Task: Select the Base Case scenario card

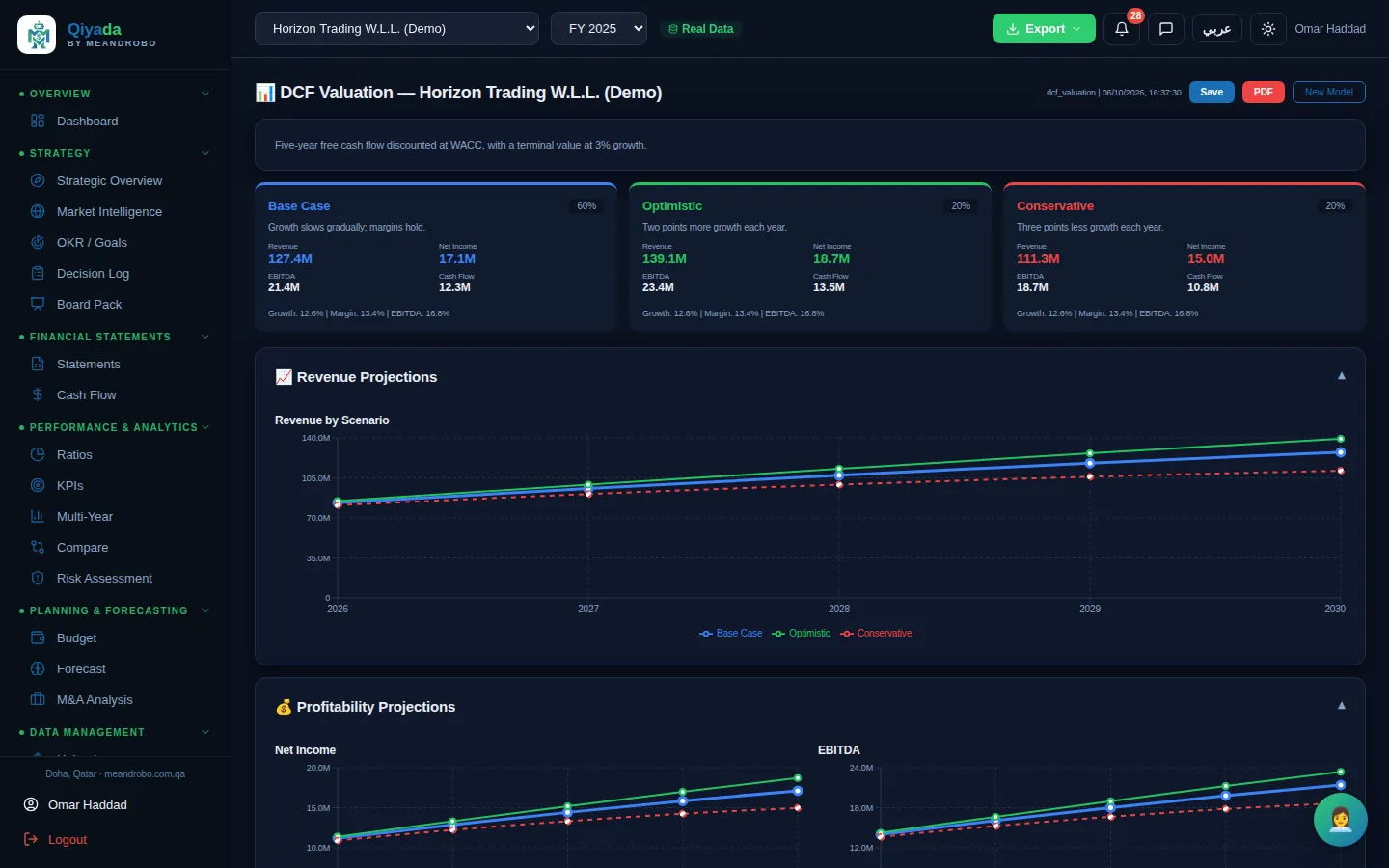Action: [436, 257]
